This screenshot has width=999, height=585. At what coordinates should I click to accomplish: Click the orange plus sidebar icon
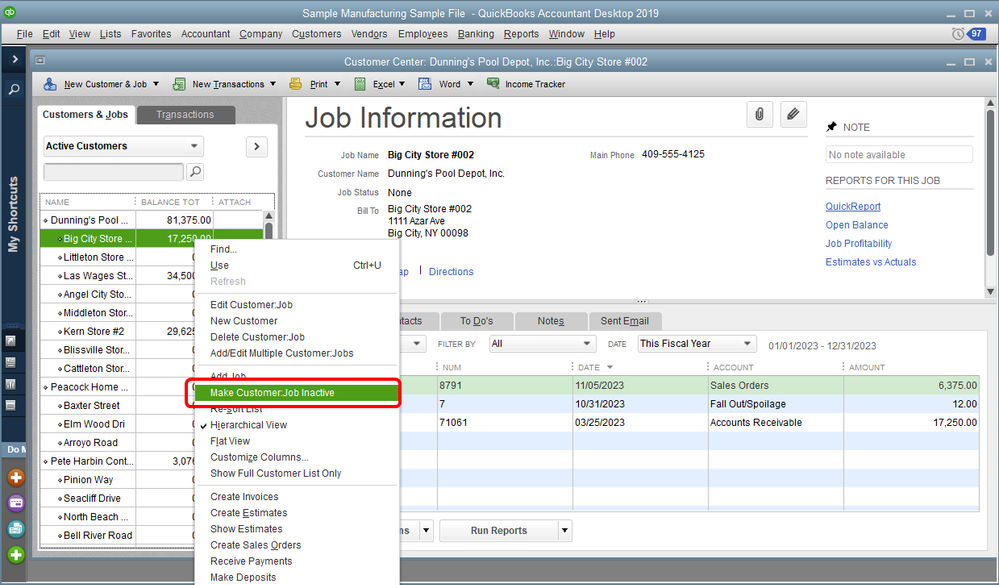click(16, 477)
